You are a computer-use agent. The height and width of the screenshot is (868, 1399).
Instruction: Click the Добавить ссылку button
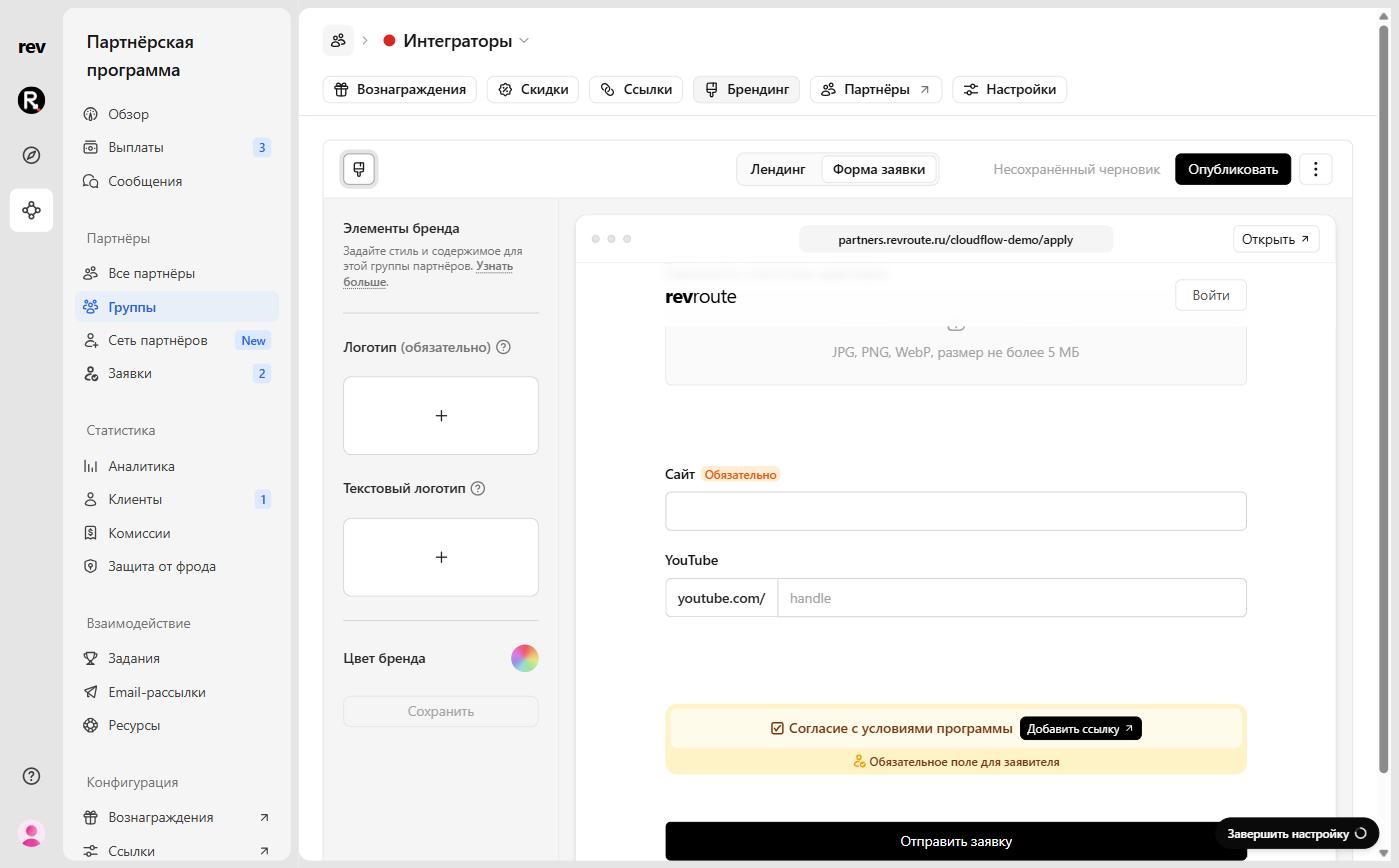coord(1080,728)
